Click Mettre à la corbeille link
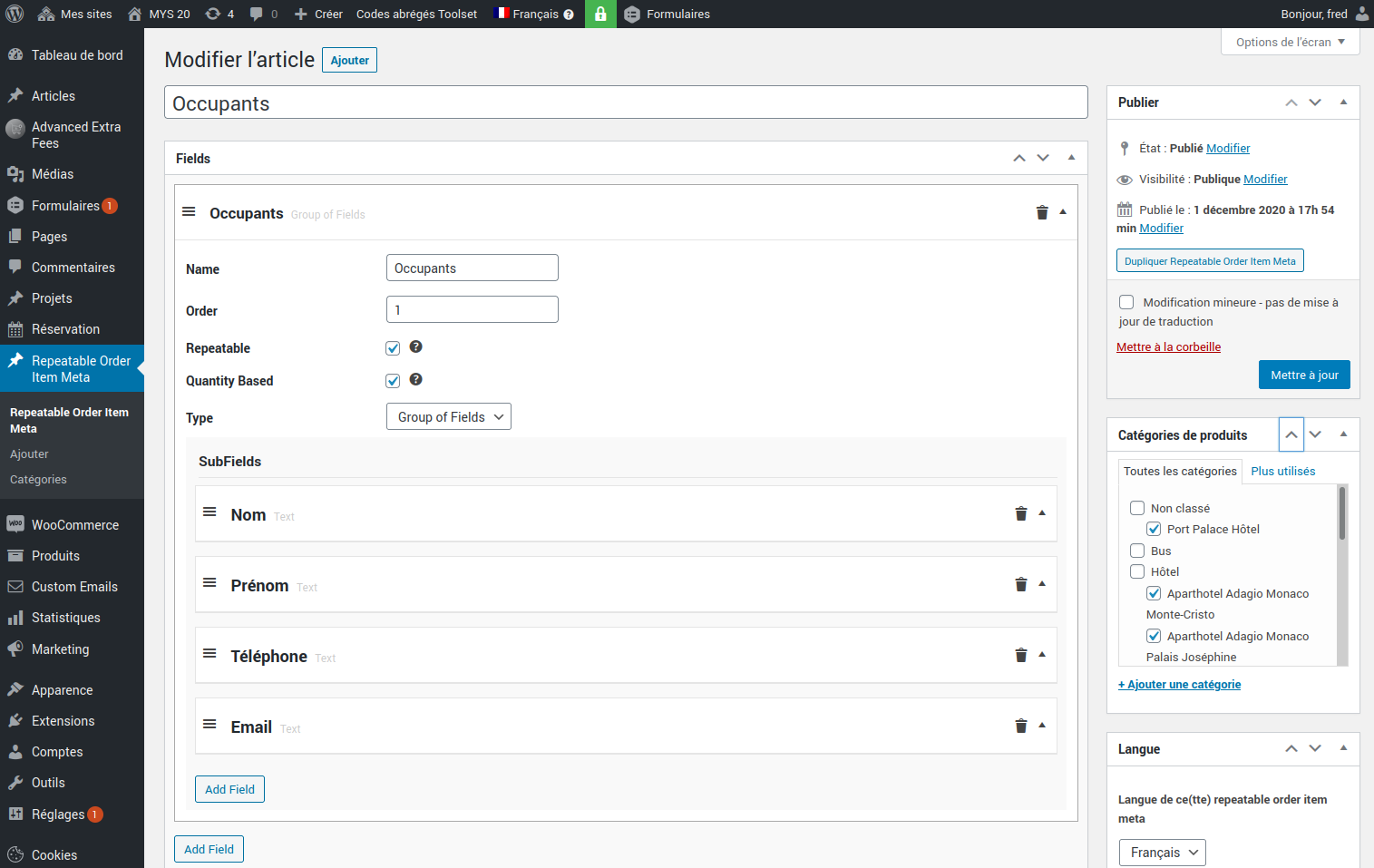Image resolution: width=1374 pixels, height=868 pixels. pos(1168,346)
